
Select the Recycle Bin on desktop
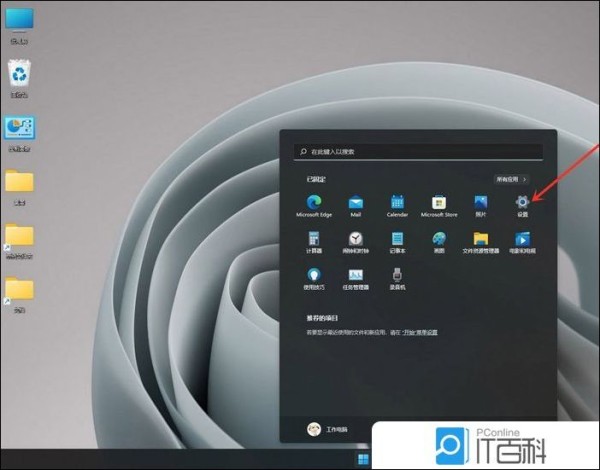point(19,79)
